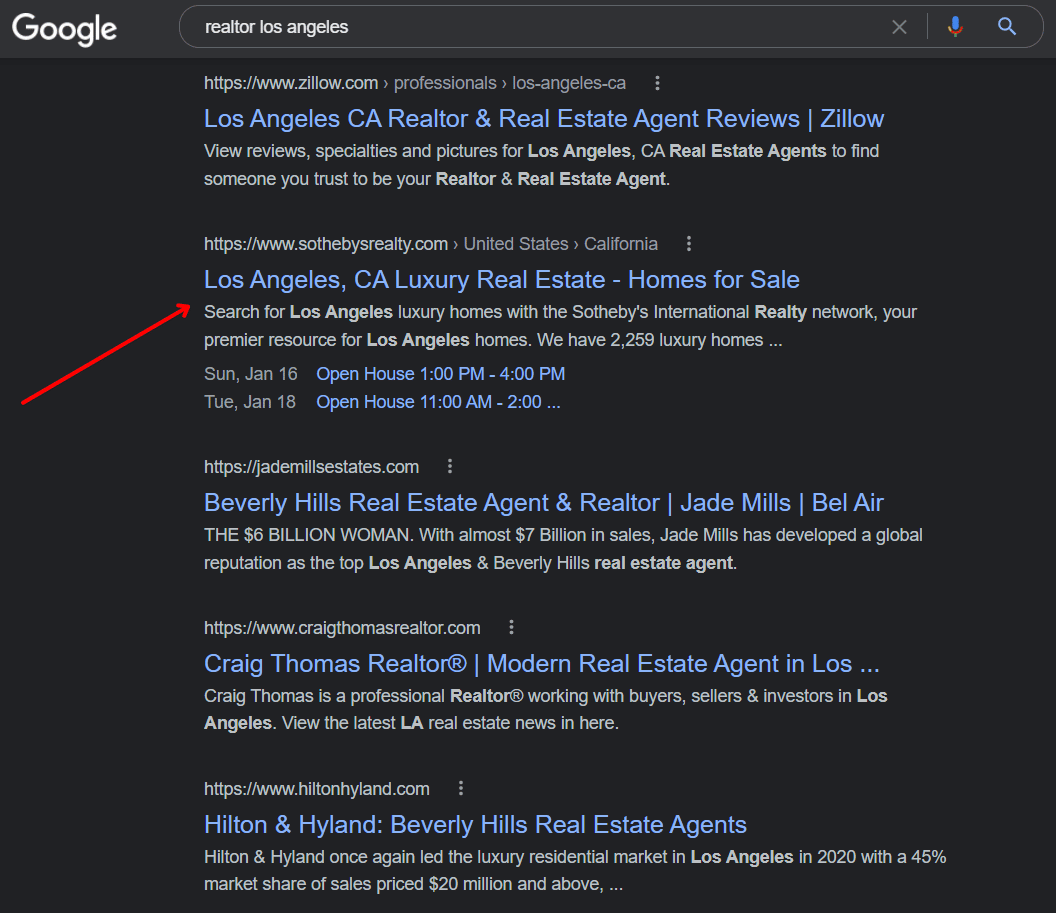Image resolution: width=1056 pixels, height=913 pixels.
Task: Open the Open House 1:00 PM - 4:00 PM link
Action: coord(440,374)
